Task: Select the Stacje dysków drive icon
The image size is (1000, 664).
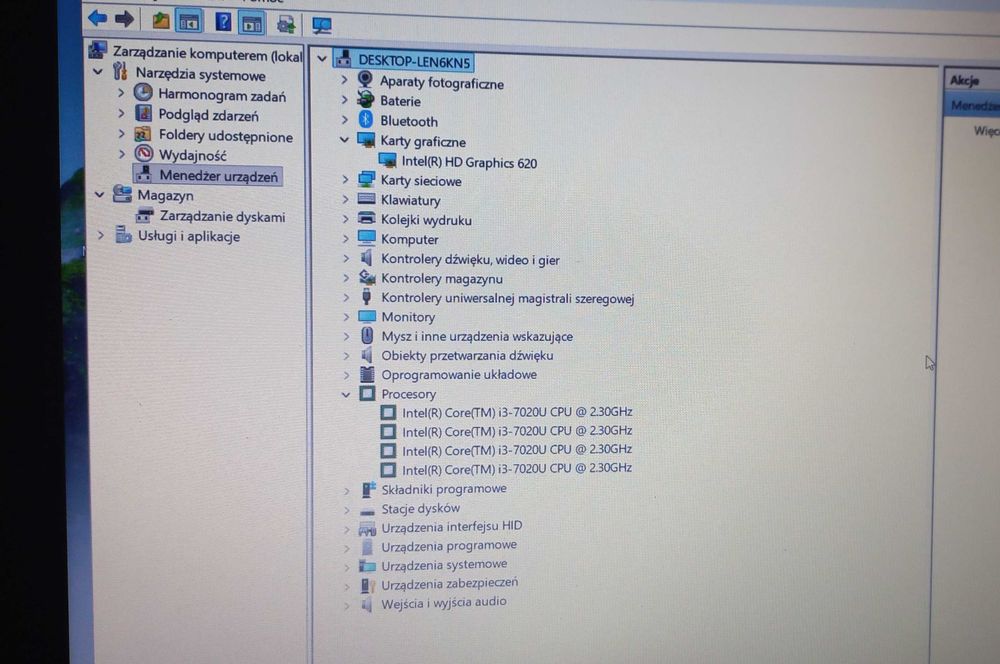Action: (x=367, y=510)
